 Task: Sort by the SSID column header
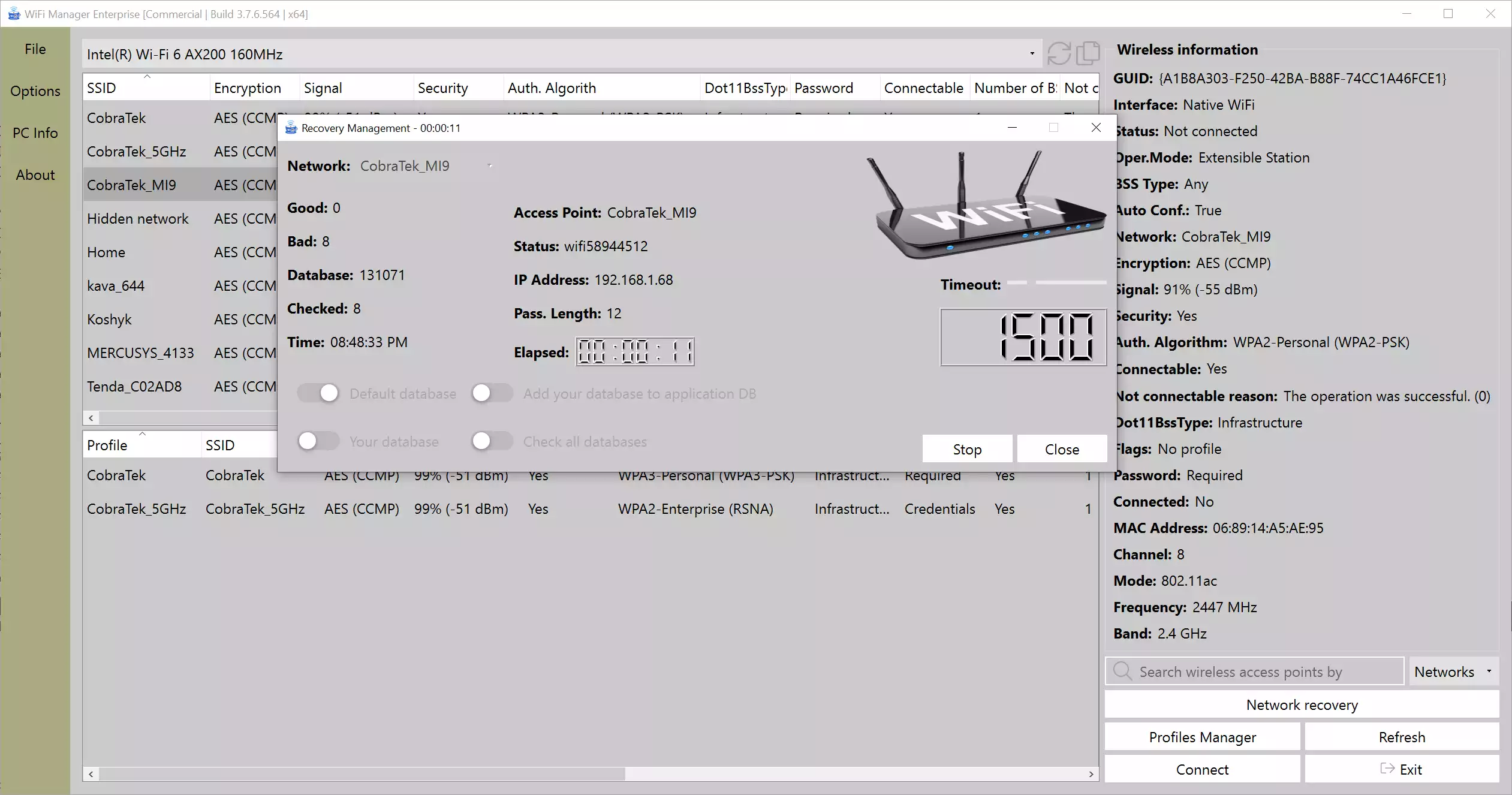pyautogui.click(x=146, y=88)
